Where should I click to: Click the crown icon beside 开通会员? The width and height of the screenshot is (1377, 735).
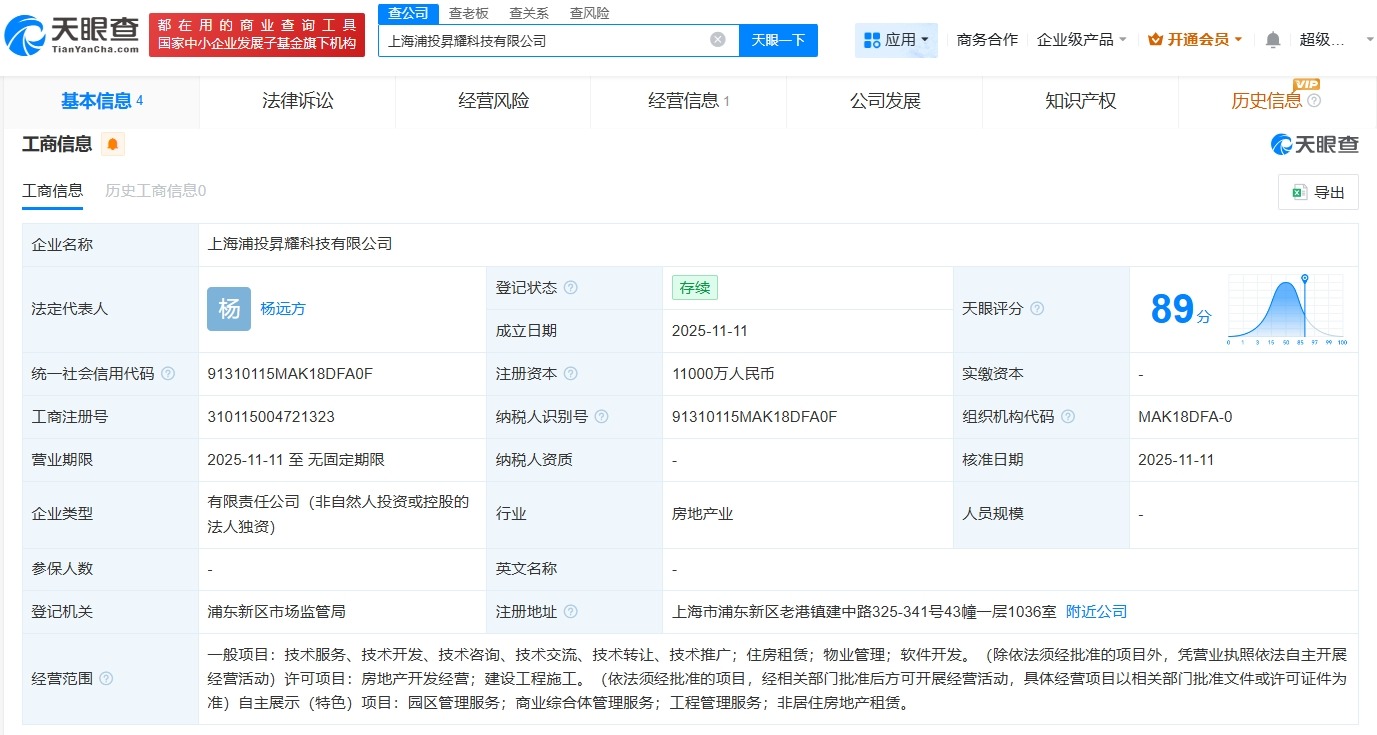(1155, 39)
